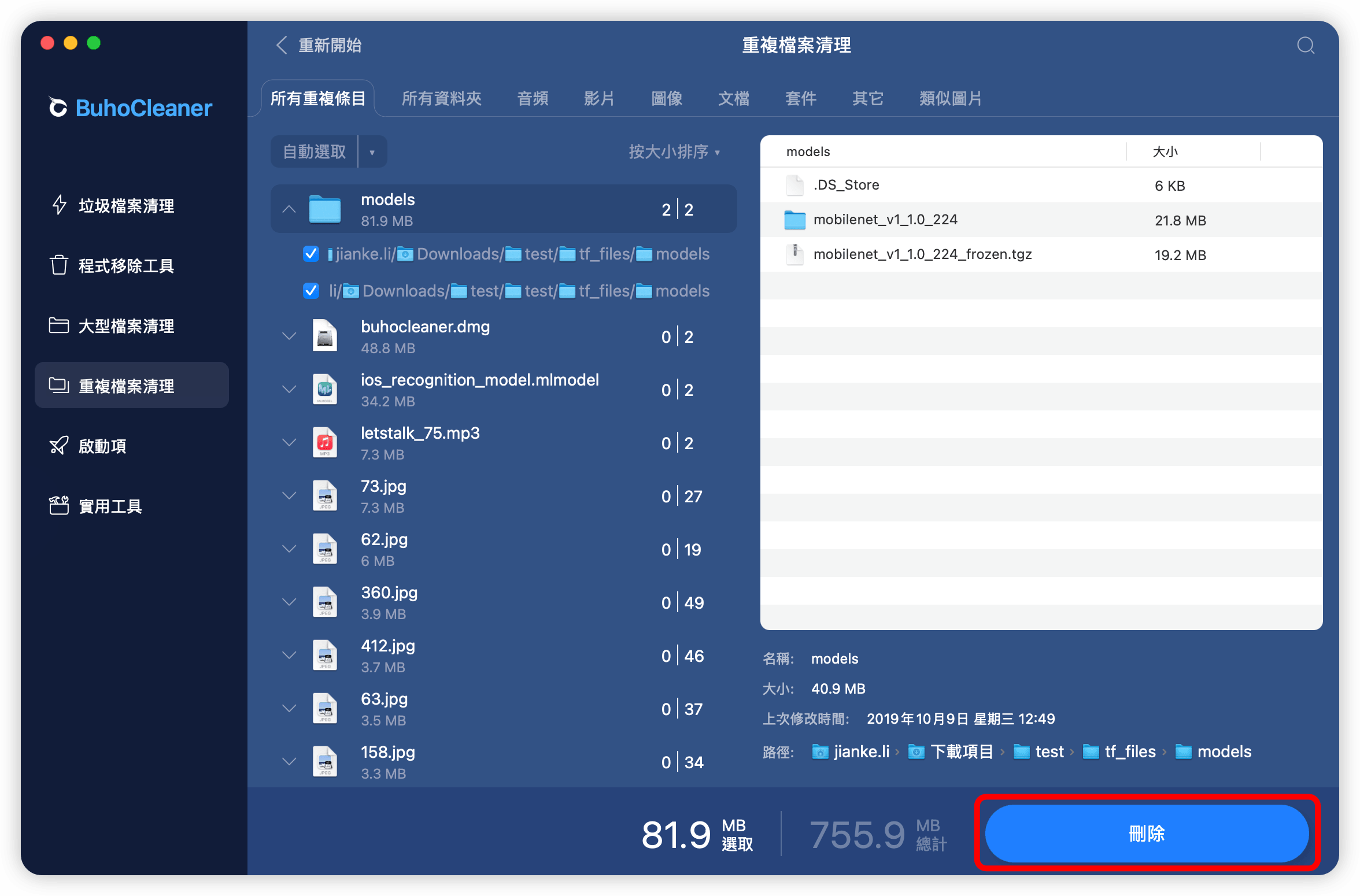Select the mobilenet_v1_1.0_224_frozen.tgz row

click(x=1041, y=254)
